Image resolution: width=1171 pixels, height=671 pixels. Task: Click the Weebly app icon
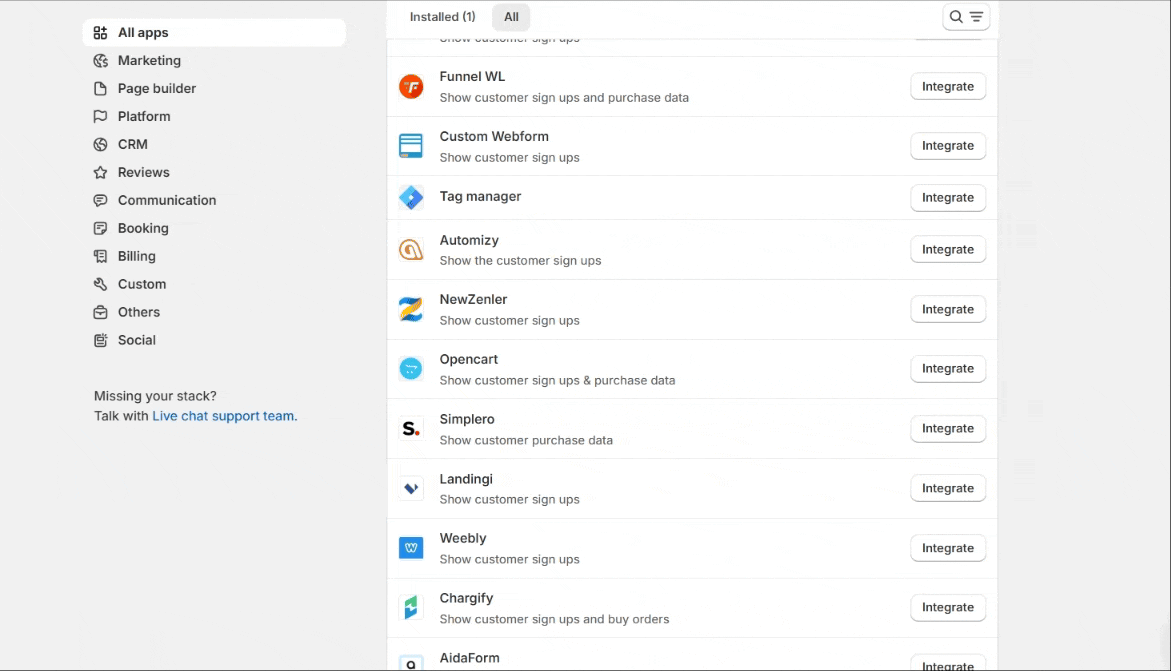(411, 548)
